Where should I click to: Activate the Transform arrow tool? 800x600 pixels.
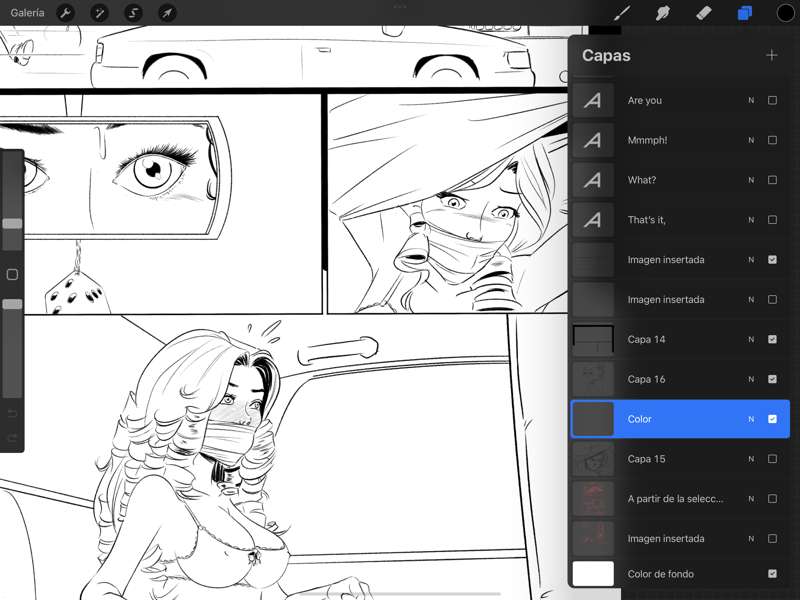click(x=167, y=13)
